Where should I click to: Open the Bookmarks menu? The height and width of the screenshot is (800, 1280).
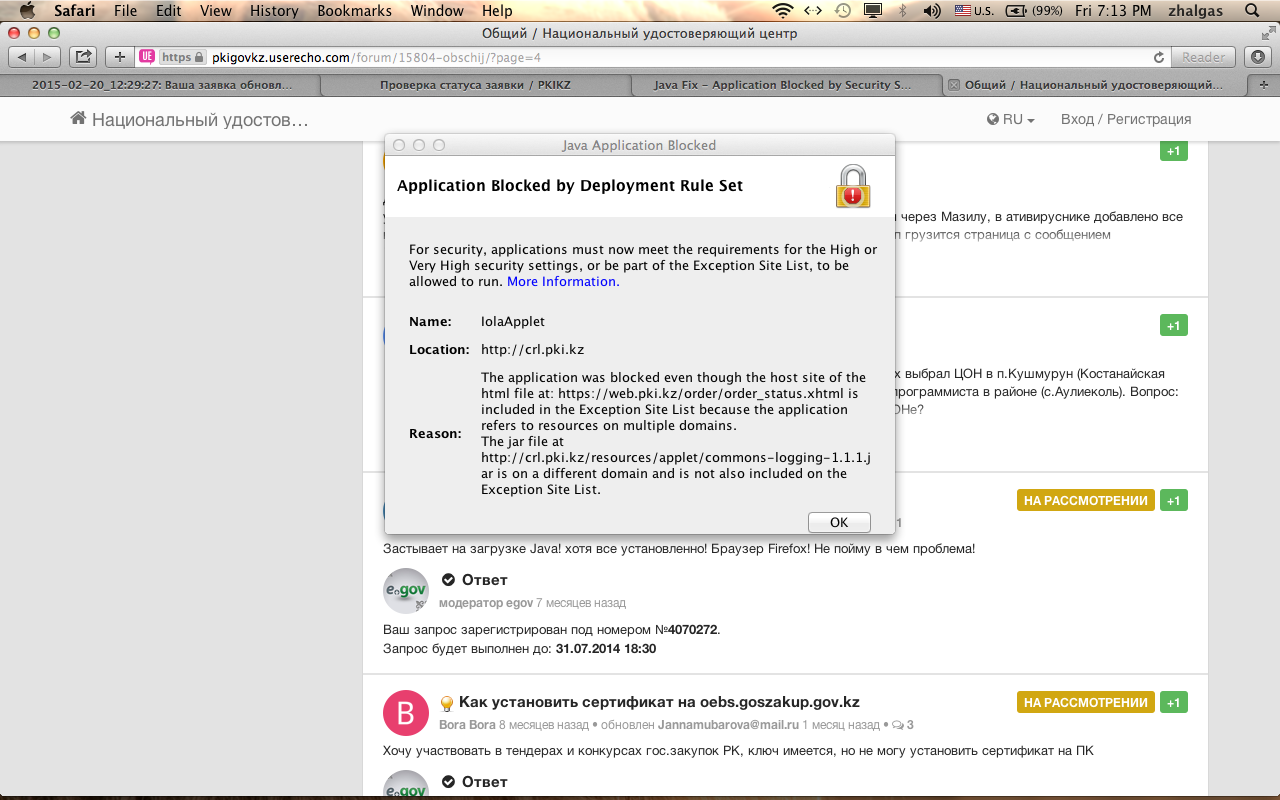click(x=355, y=11)
